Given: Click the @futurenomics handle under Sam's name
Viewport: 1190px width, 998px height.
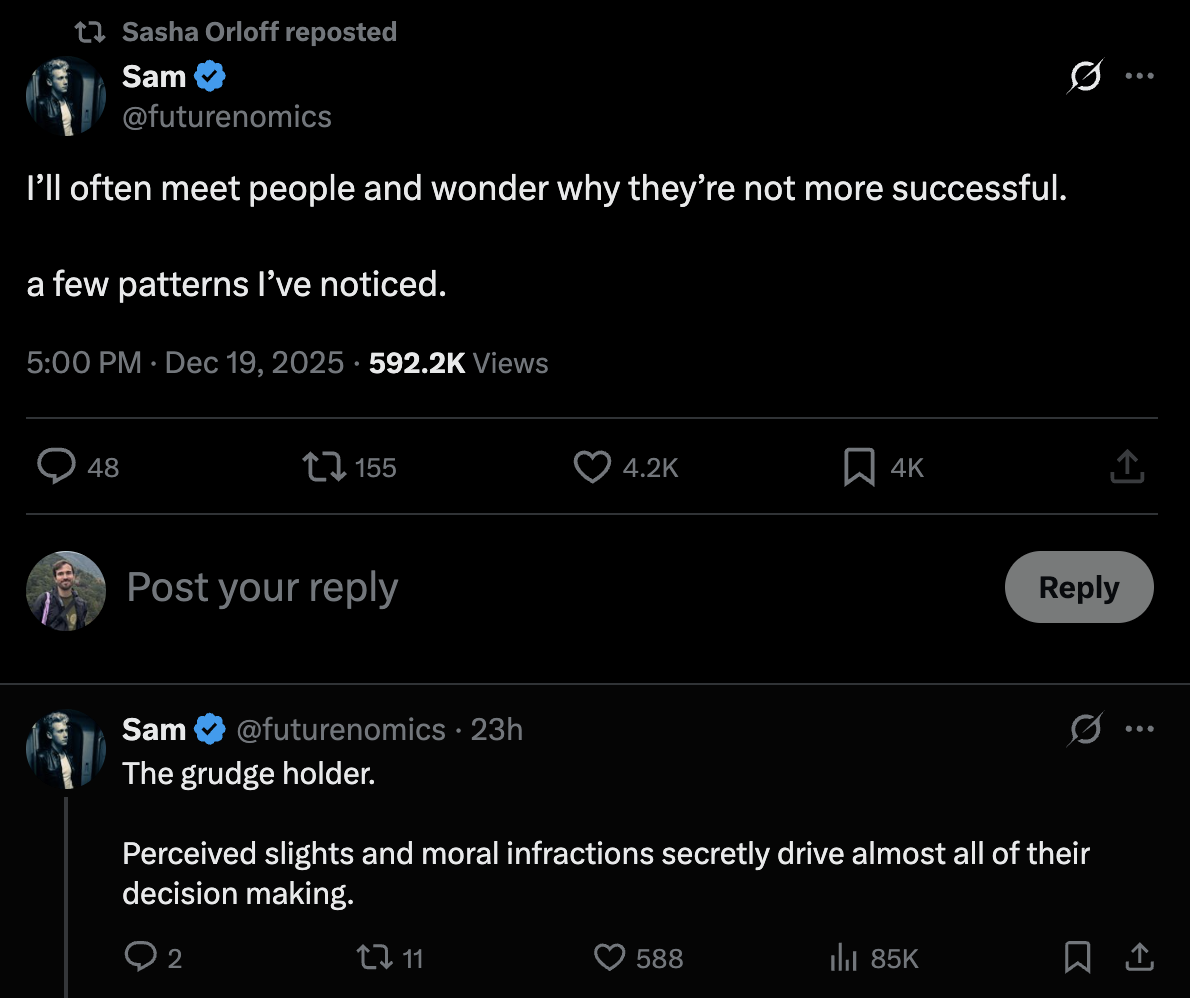Looking at the screenshot, I should [x=226, y=117].
